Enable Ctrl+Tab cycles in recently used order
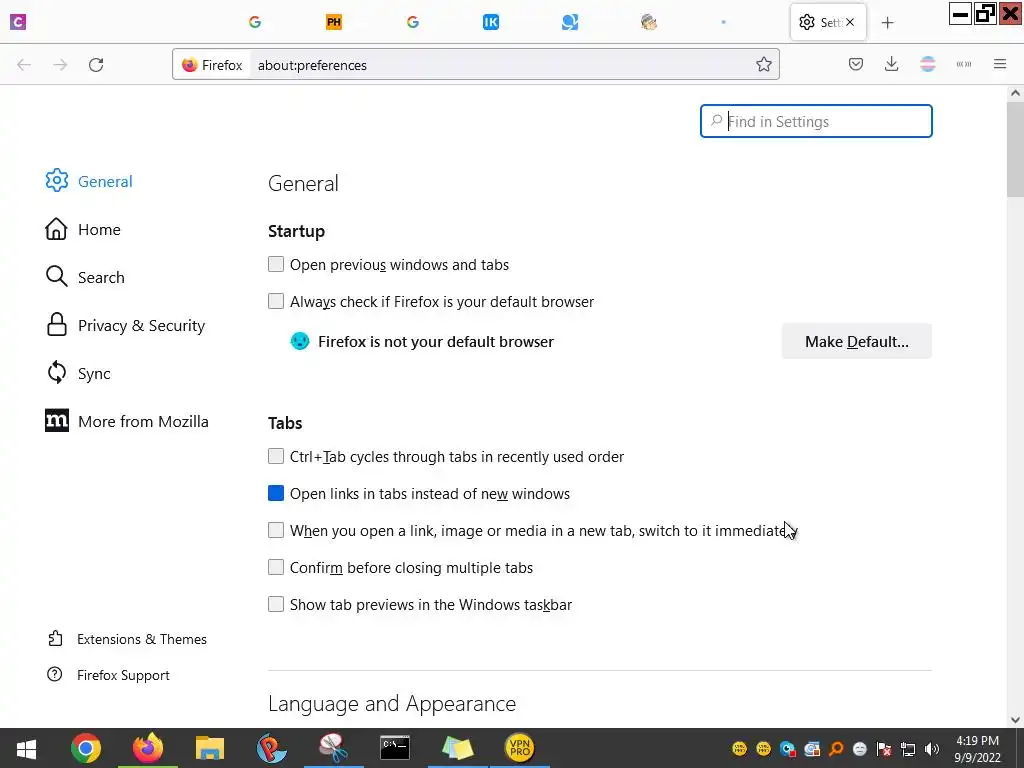This screenshot has width=1024, height=768. click(x=276, y=456)
